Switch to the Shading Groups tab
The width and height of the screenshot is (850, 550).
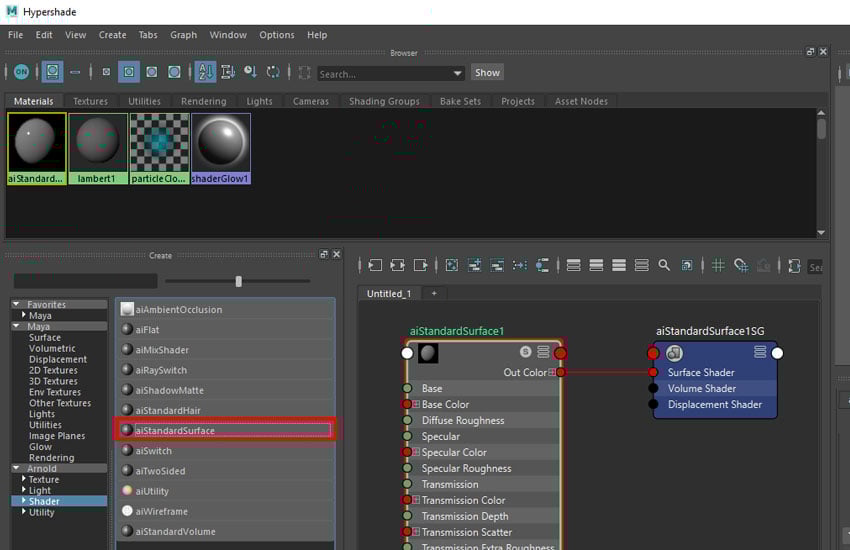point(384,101)
